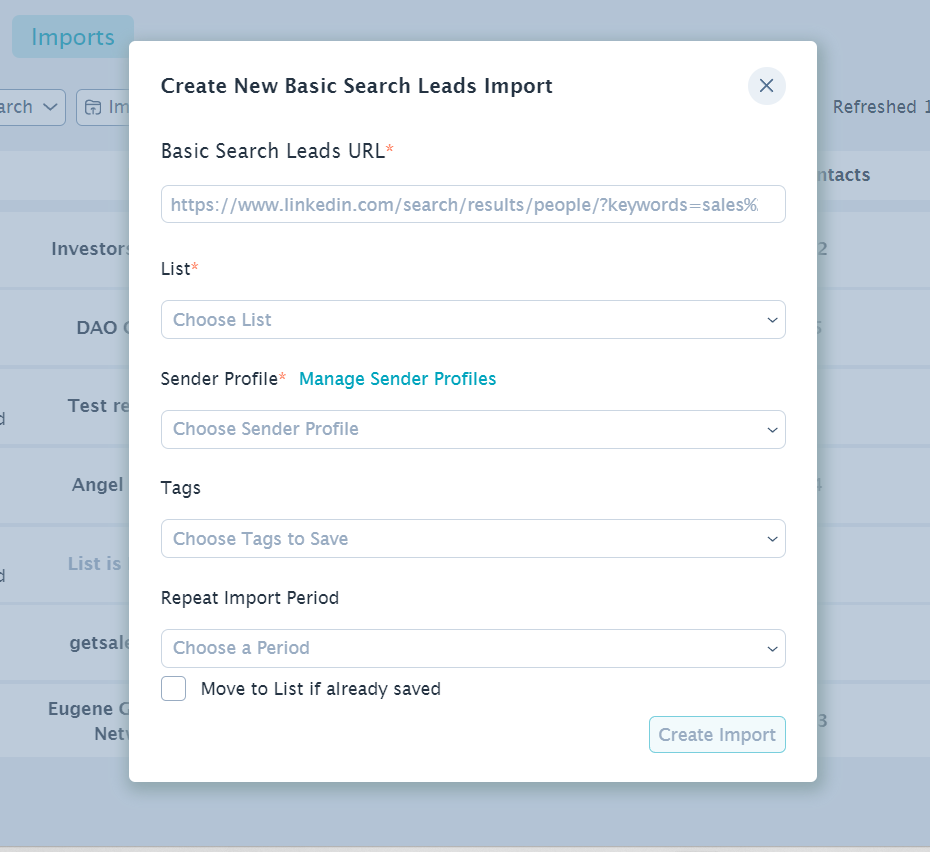The image size is (930, 852).
Task: Switch to the Imports tab
Action: [x=73, y=37]
